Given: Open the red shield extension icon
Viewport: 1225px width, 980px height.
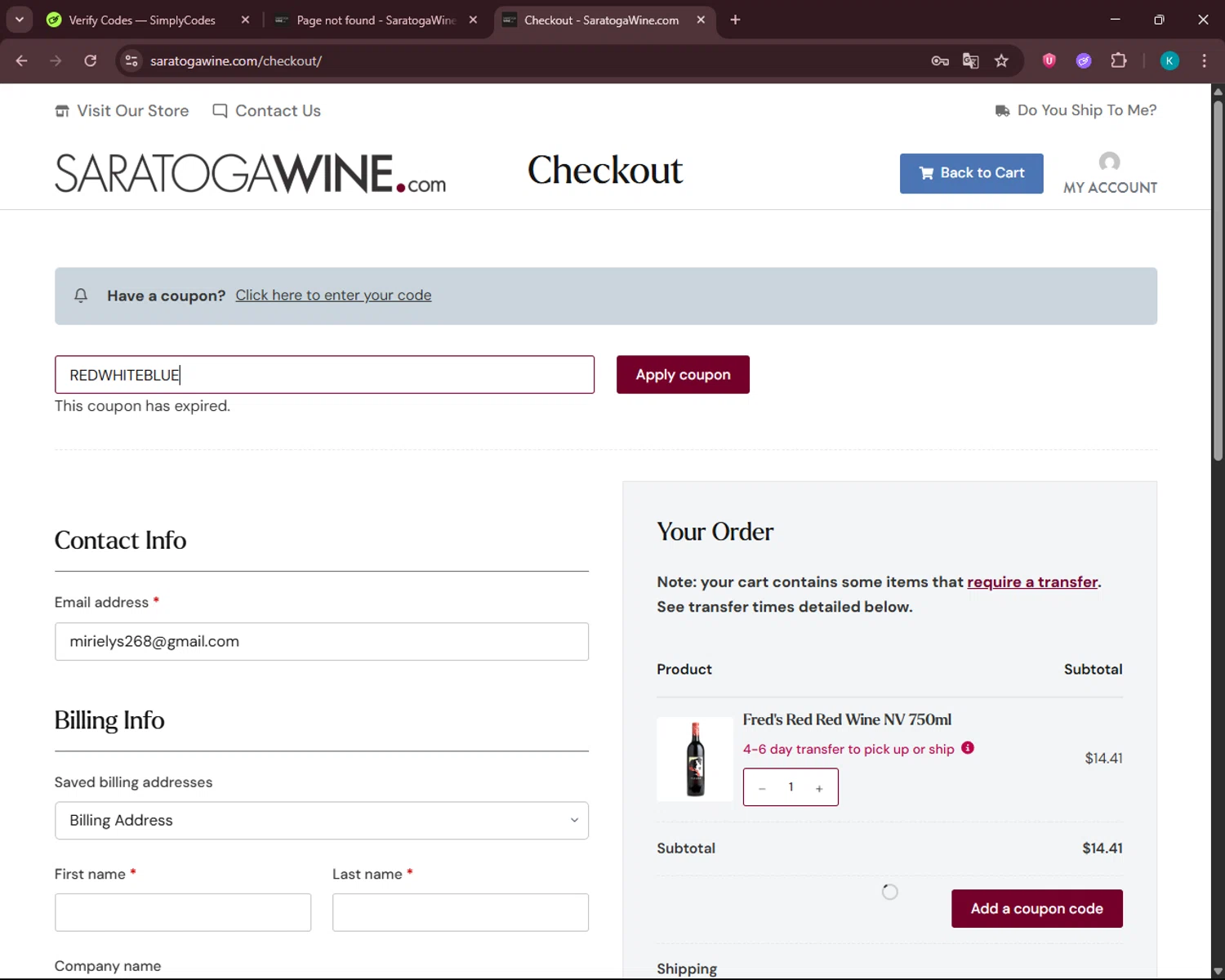Looking at the screenshot, I should coord(1049,60).
